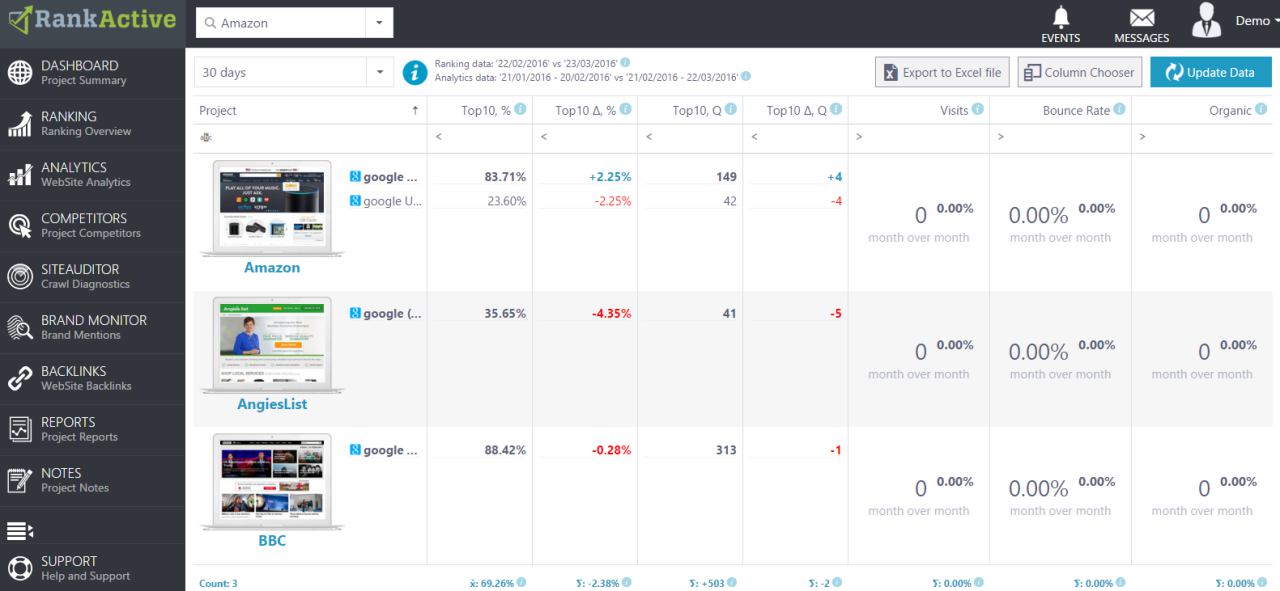
Task: Open the Amazon site thumbnail
Action: (x=271, y=207)
